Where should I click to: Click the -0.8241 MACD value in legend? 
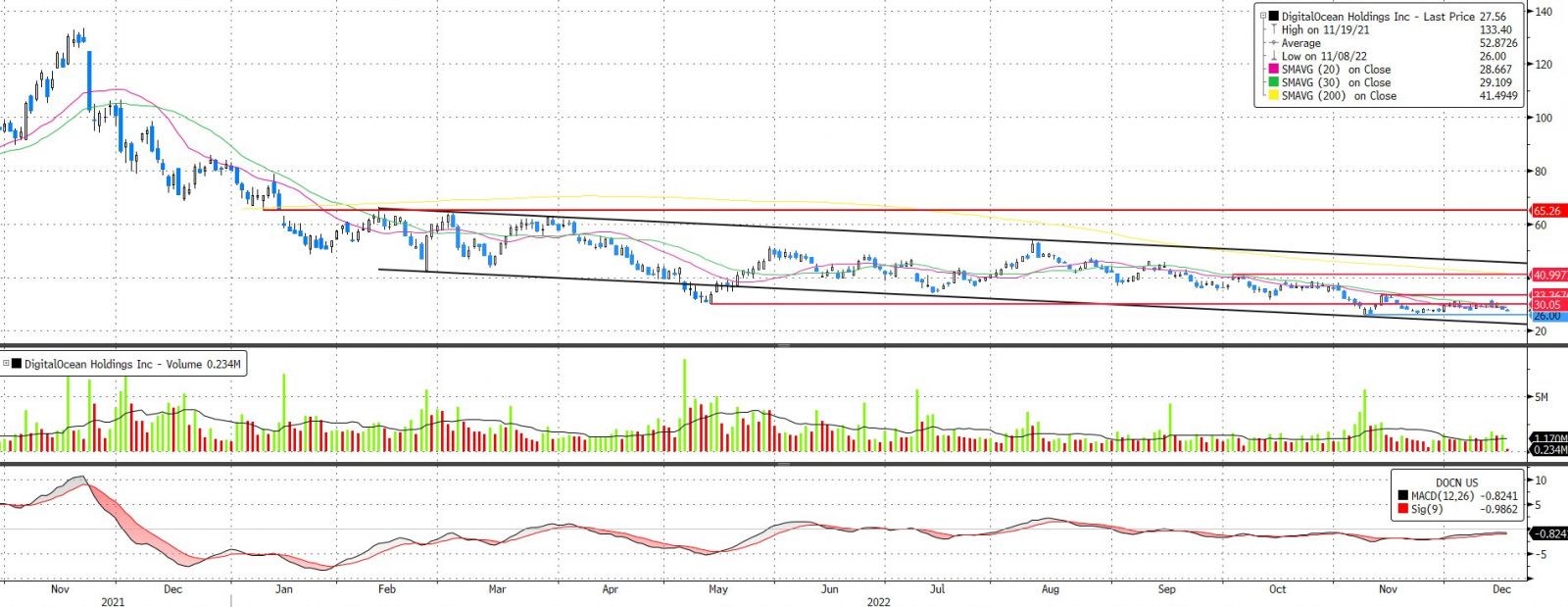tap(1497, 496)
